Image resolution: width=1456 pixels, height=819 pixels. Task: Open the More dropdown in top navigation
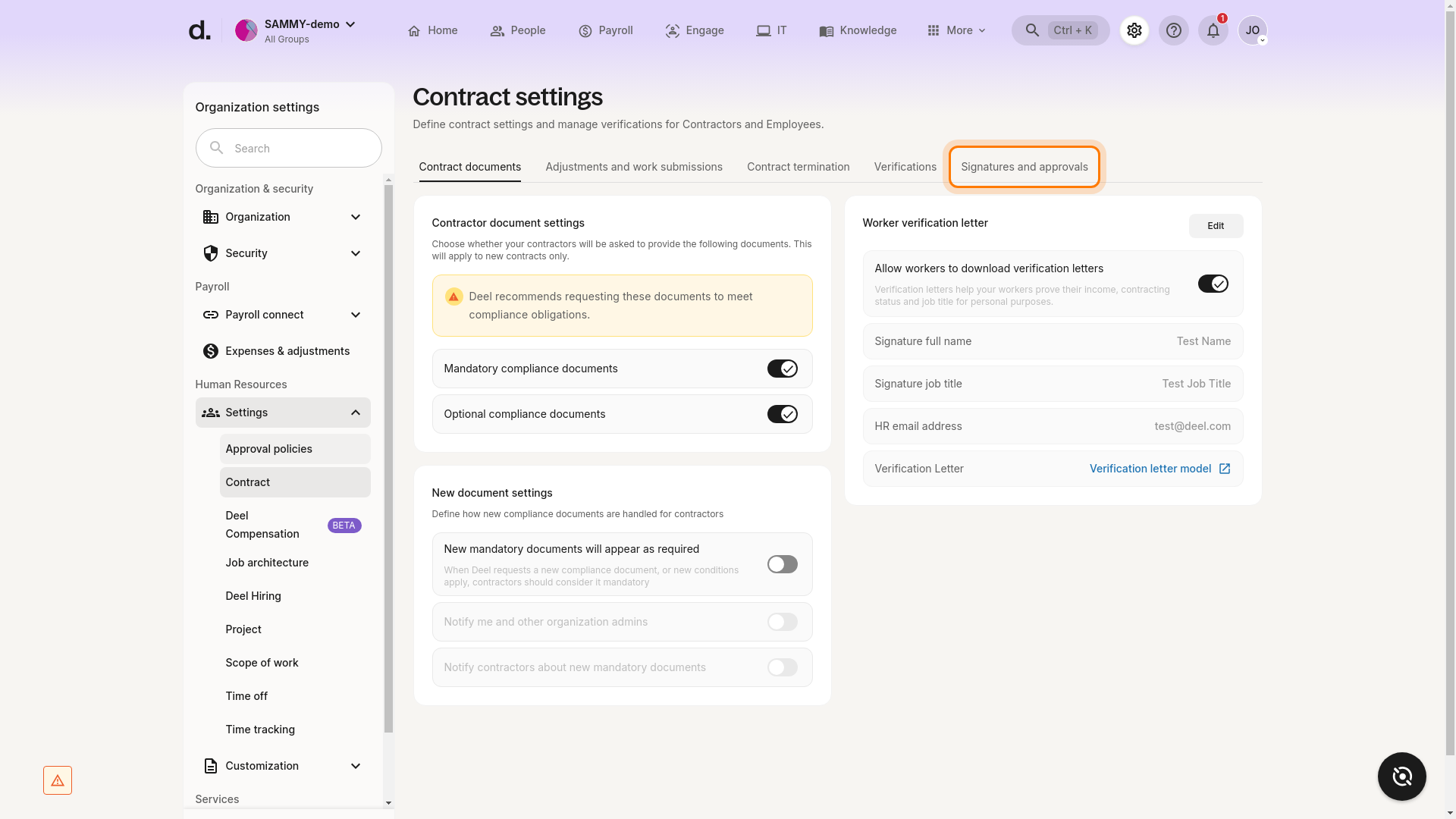tap(956, 30)
